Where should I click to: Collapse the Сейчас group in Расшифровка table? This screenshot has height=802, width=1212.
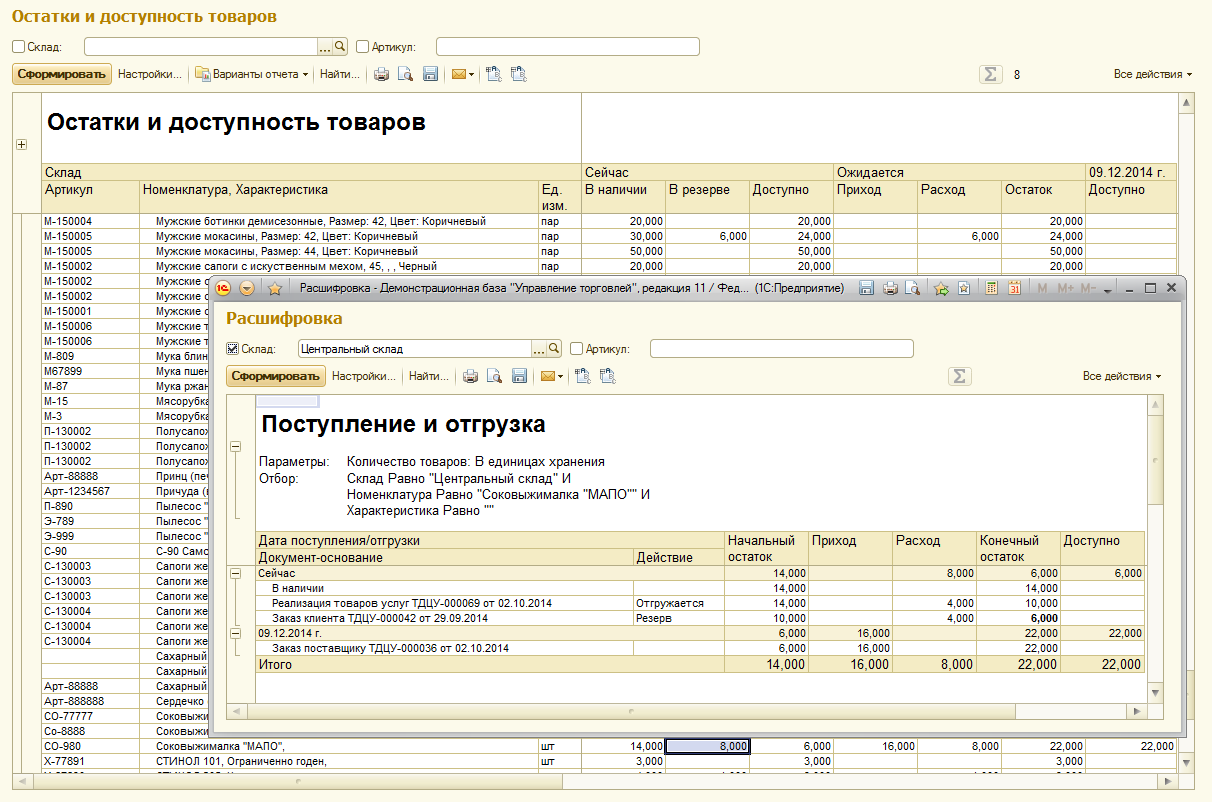[236, 574]
